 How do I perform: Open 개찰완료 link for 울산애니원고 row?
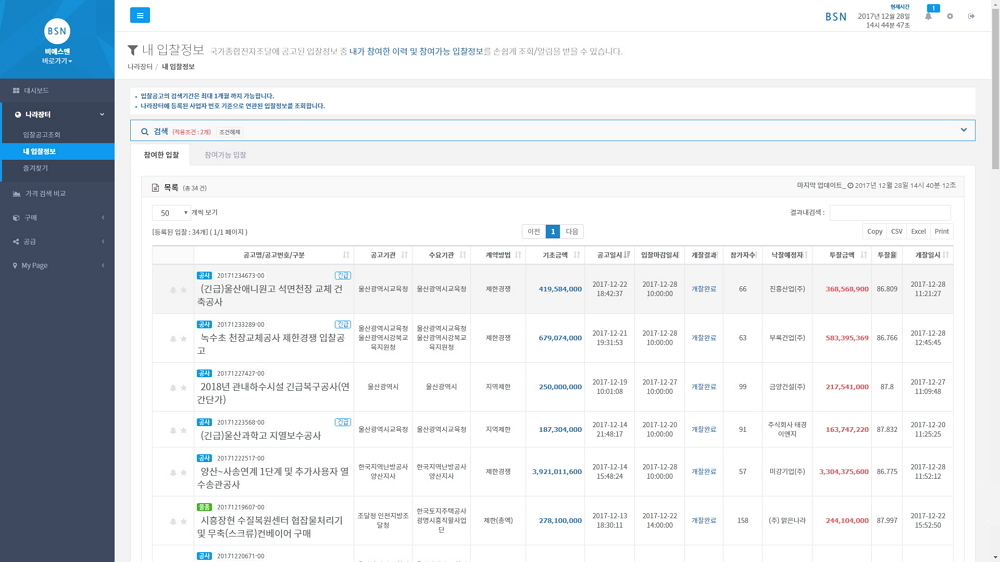tap(703, 289)
